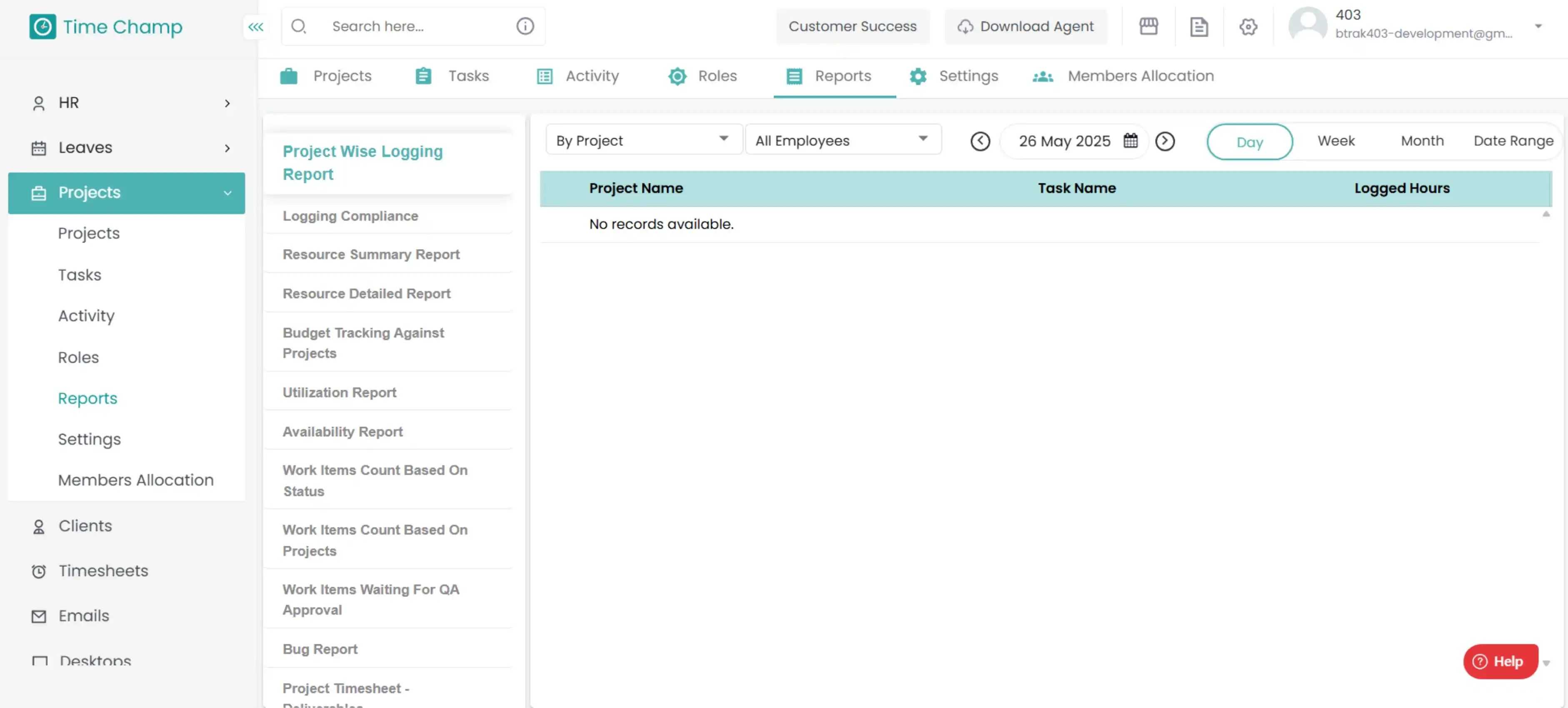
Task: Open the notes document icon near profile
Action: 1198,26
